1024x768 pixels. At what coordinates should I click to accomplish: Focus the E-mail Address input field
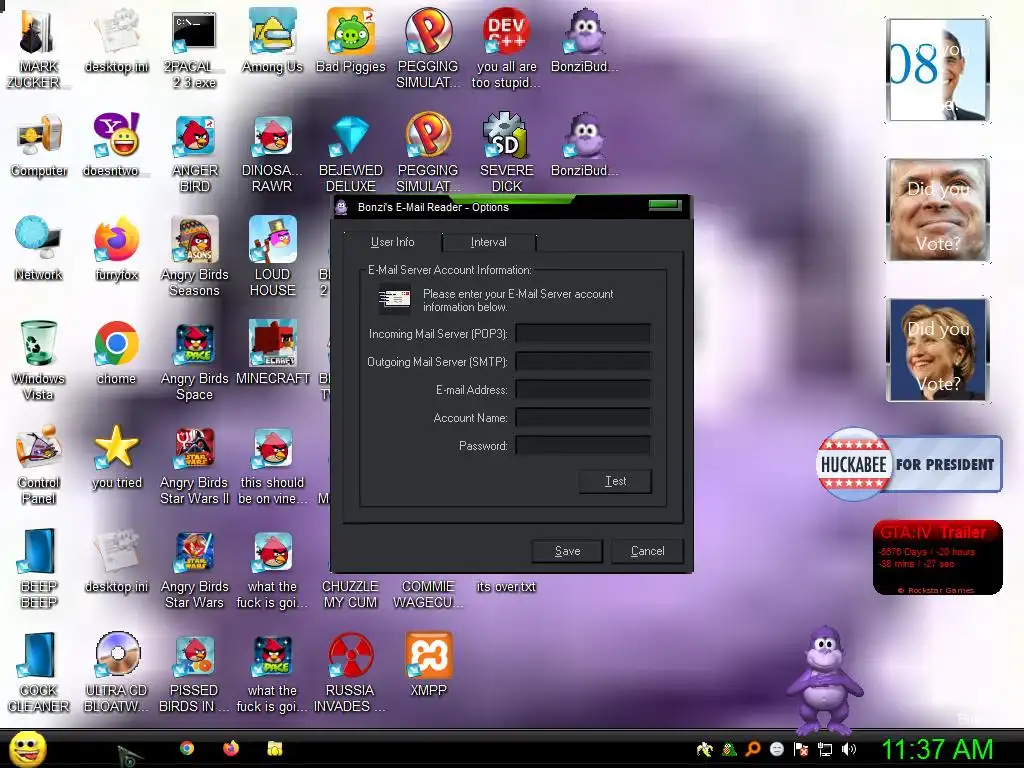click(x=583, y=390)
